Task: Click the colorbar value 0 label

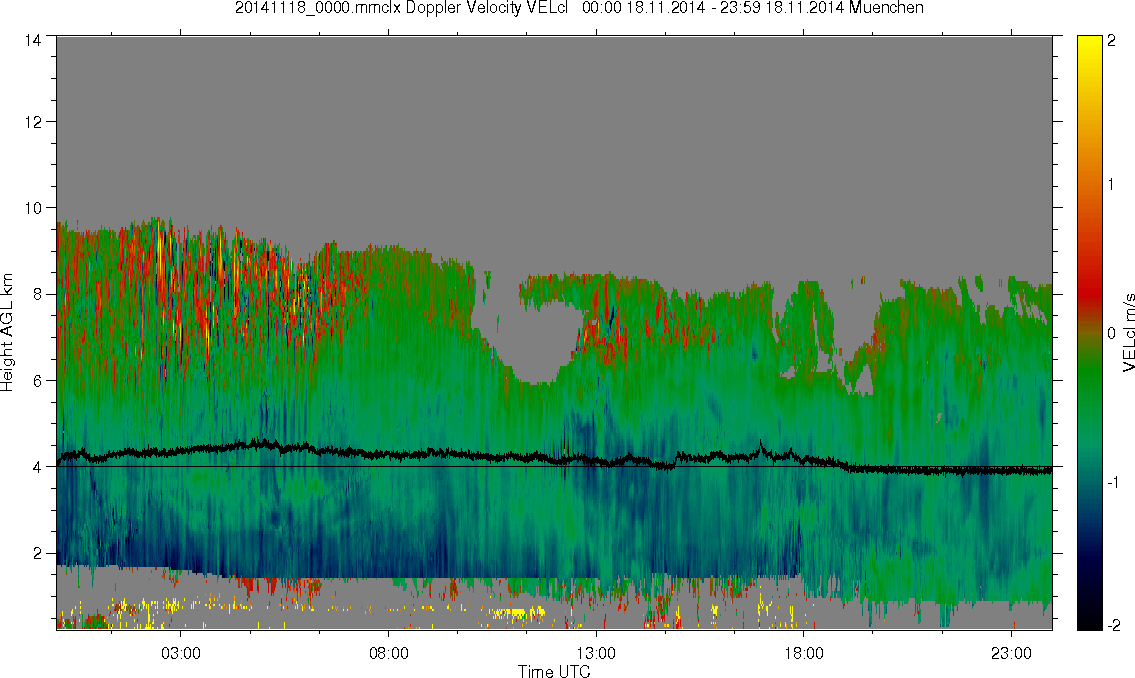Action: tap(1111, 333)
